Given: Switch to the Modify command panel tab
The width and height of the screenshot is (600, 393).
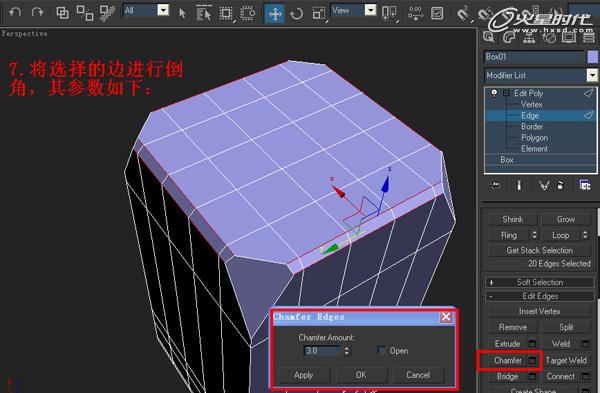Looking at the screenshot, I should point(509,37).
